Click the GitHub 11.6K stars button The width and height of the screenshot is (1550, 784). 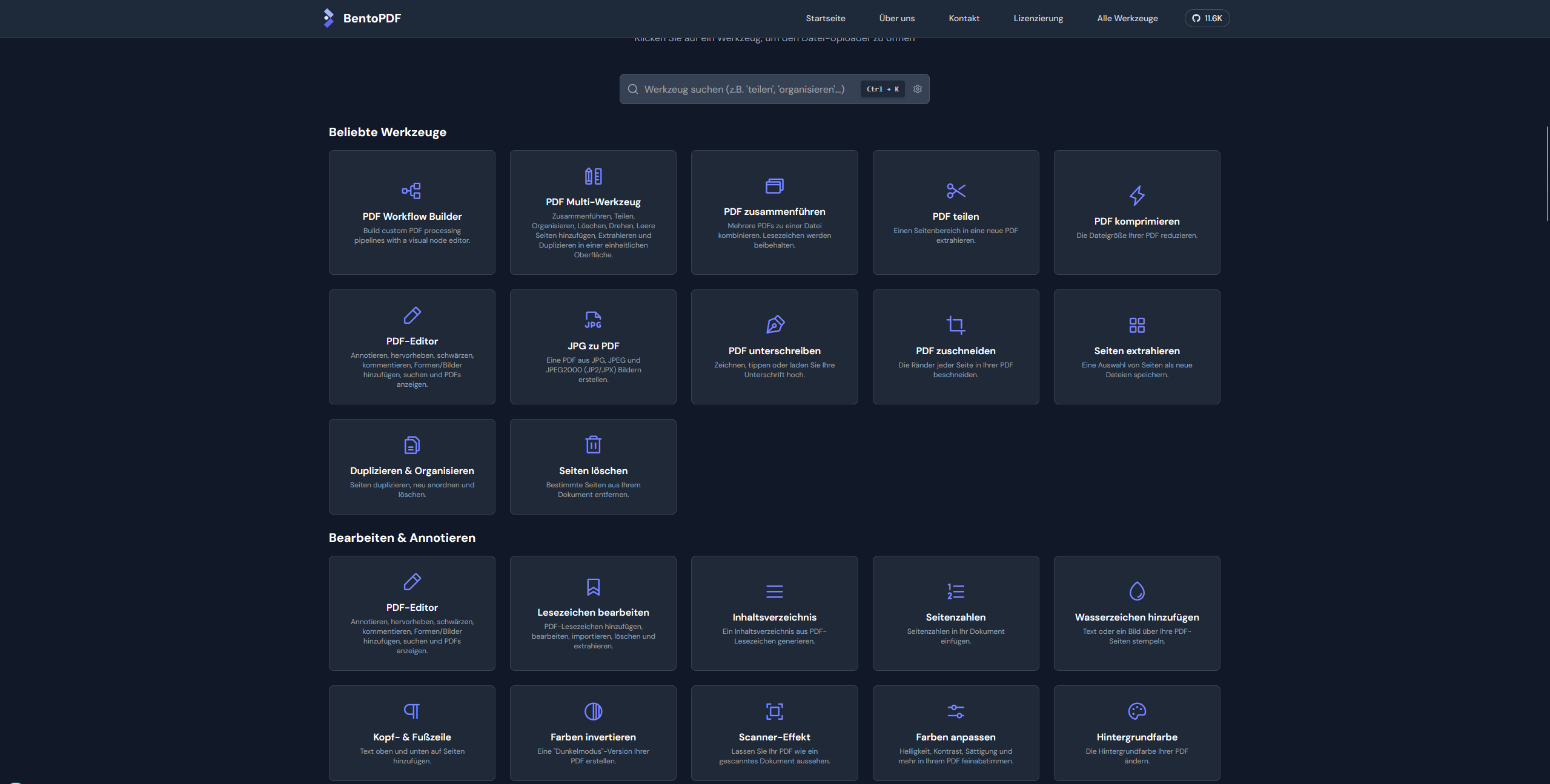pos(1207,18)
